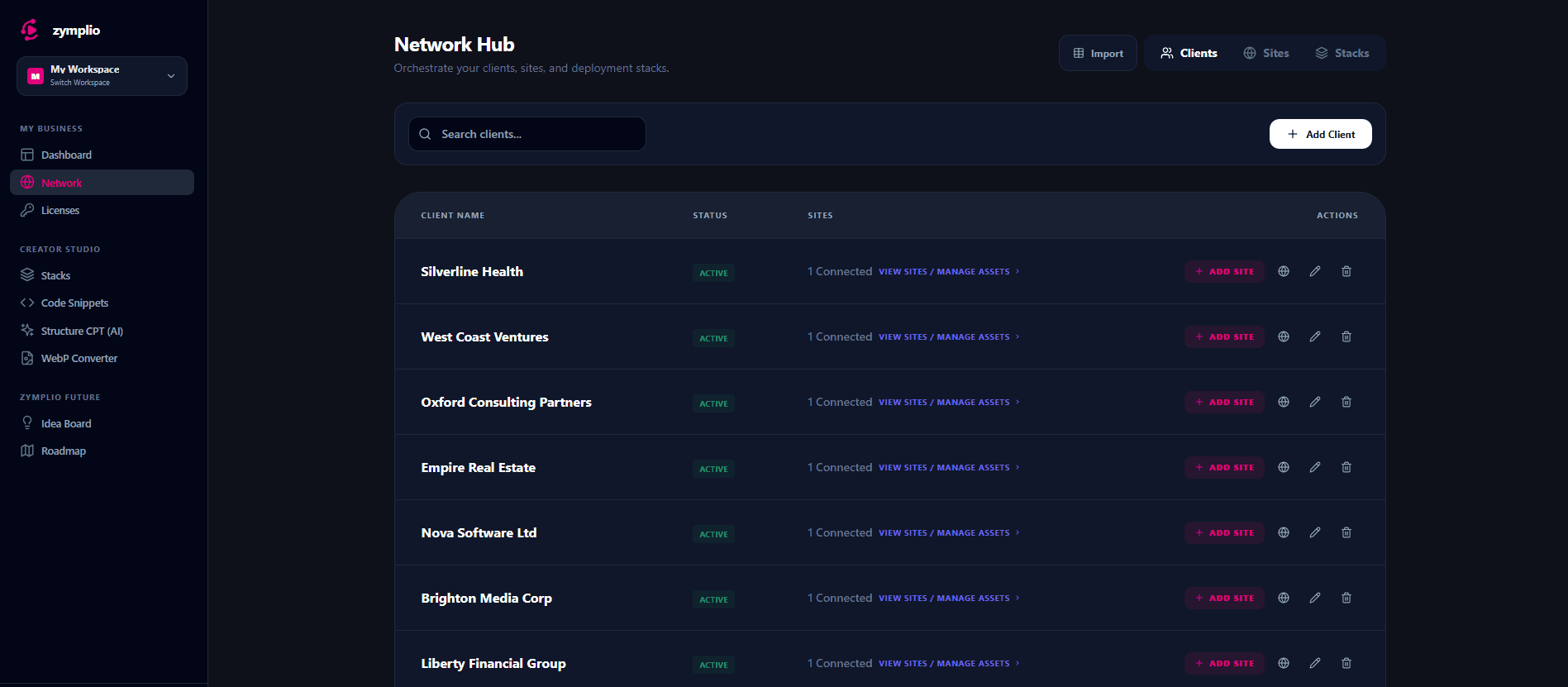Screen dimensions: 1568x687
Task: Click globe icon for West Coast Ventures
Action: click(x=1284, y=336)
